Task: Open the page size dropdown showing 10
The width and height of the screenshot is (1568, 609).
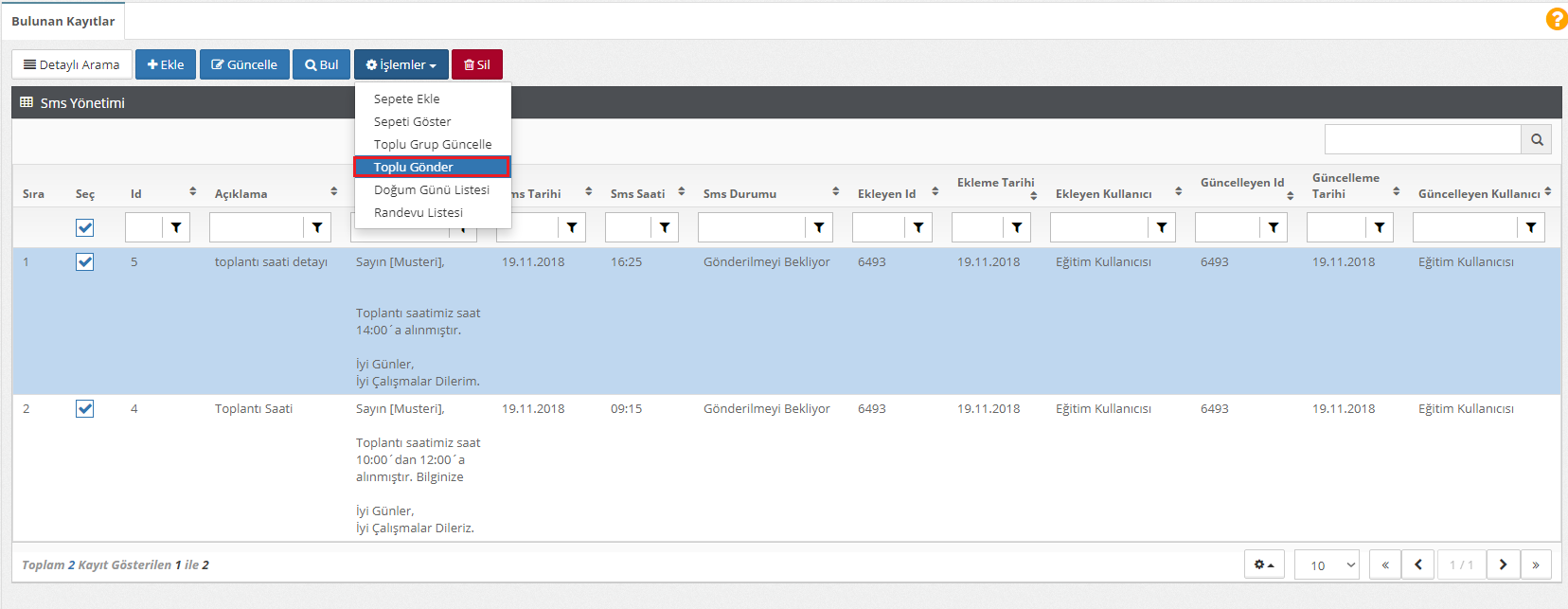Action: coord(1326,564)
